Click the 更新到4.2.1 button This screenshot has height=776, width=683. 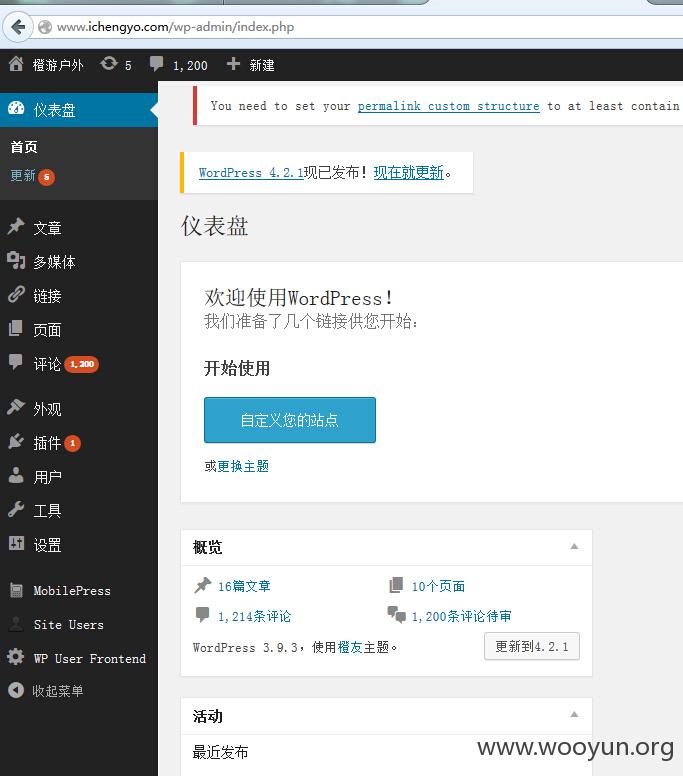[x=532, y=646]
